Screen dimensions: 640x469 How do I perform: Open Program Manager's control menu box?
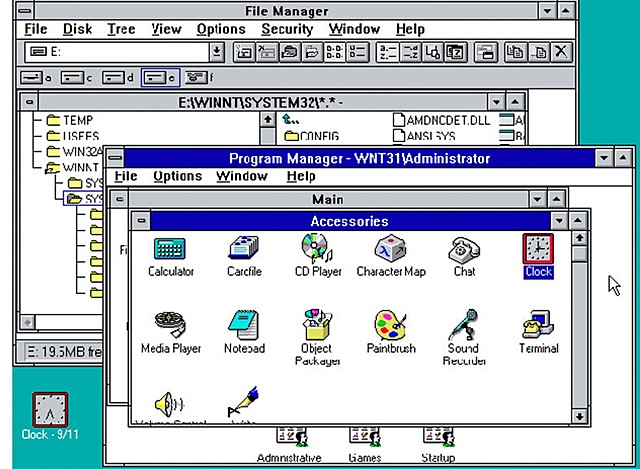pyautogui.click(x=116, y=158)
